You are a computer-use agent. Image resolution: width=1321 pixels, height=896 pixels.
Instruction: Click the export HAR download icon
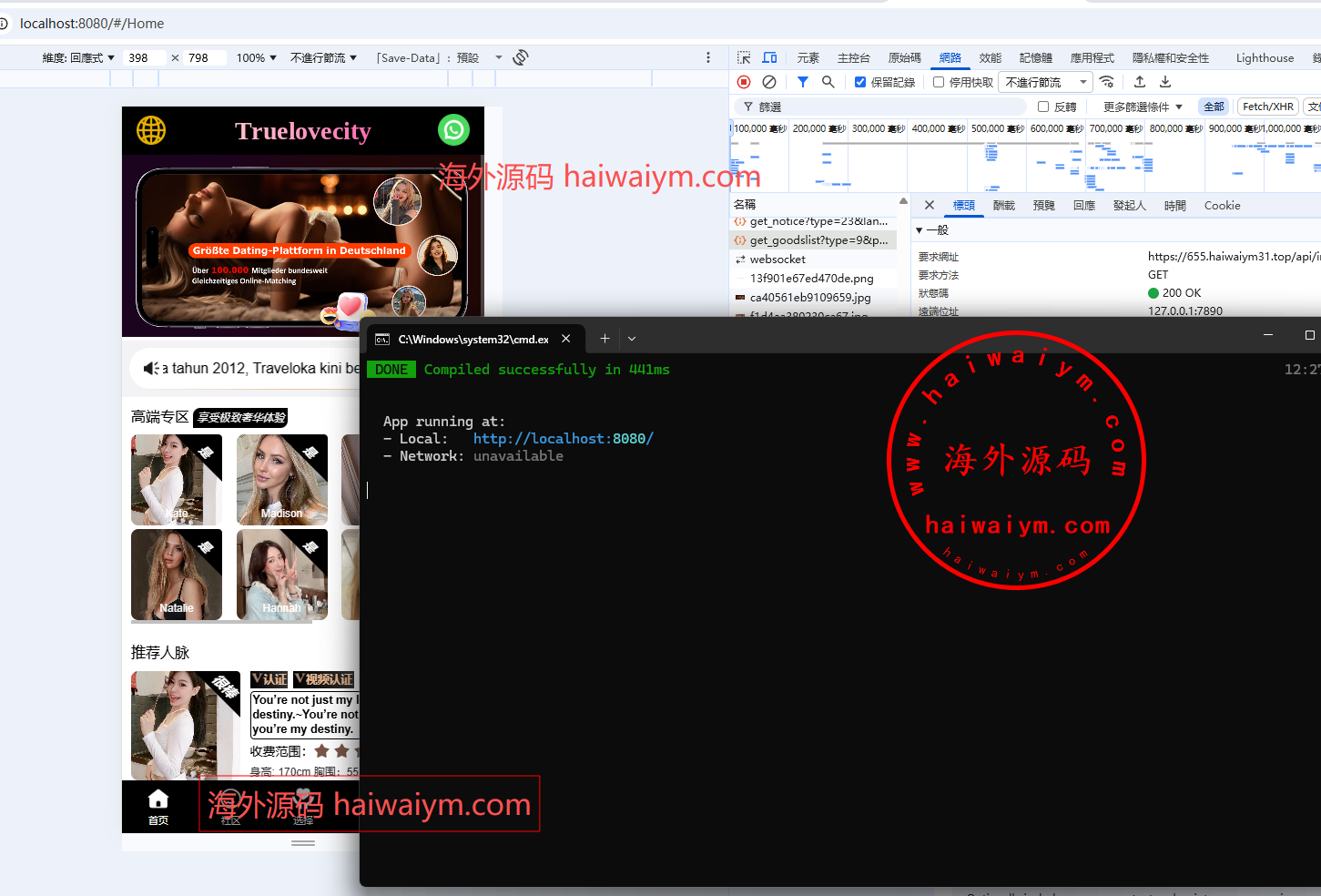[x=1164, y=82]
